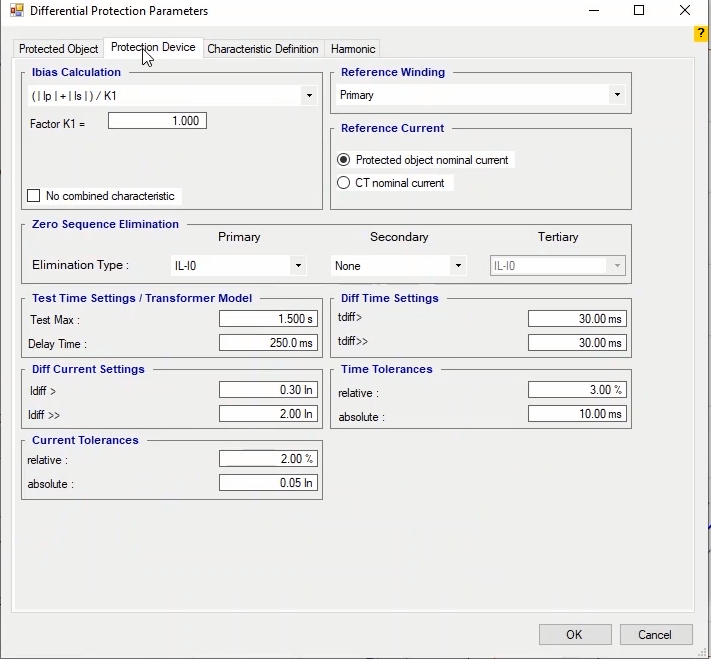Click the yellow help question mark icon
711x659 pixels.
click(701, 34)
